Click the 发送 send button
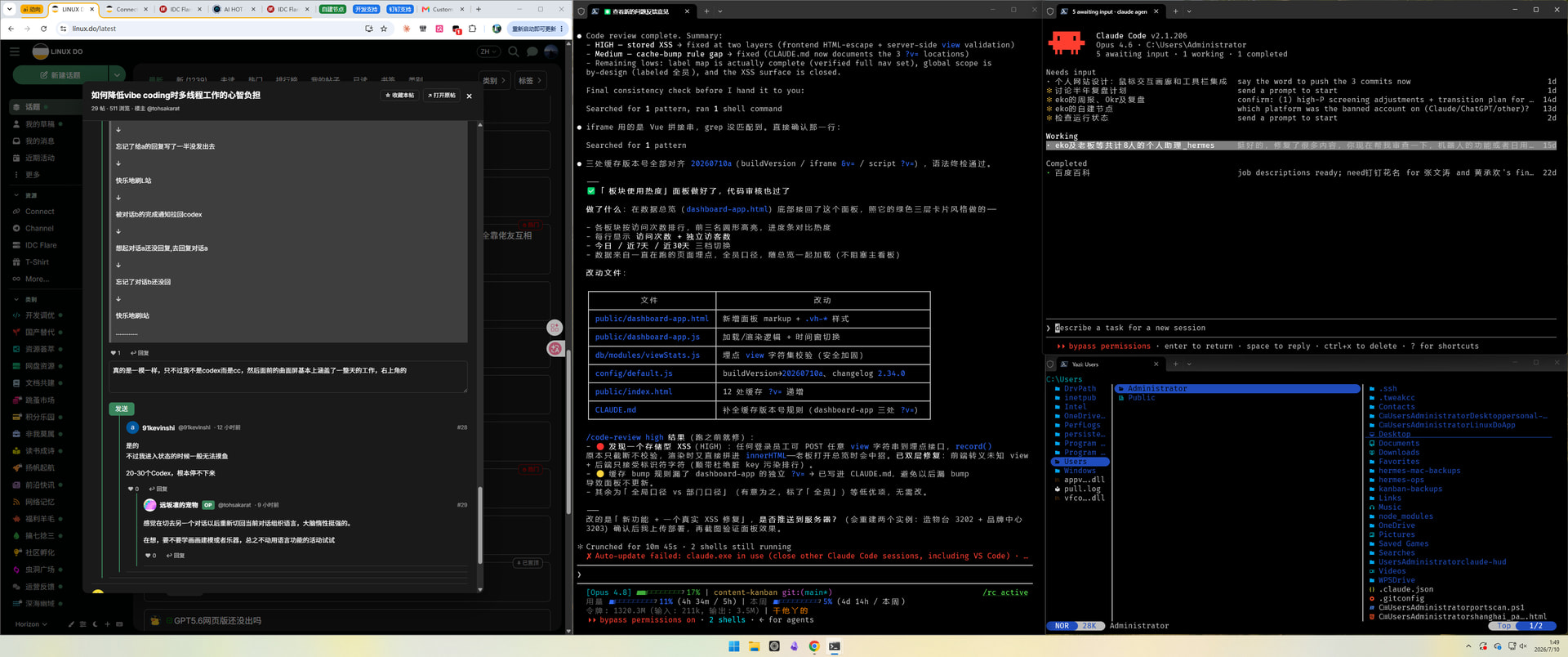Viewport: 1568px width, 657px height. (x=122, y=409)
